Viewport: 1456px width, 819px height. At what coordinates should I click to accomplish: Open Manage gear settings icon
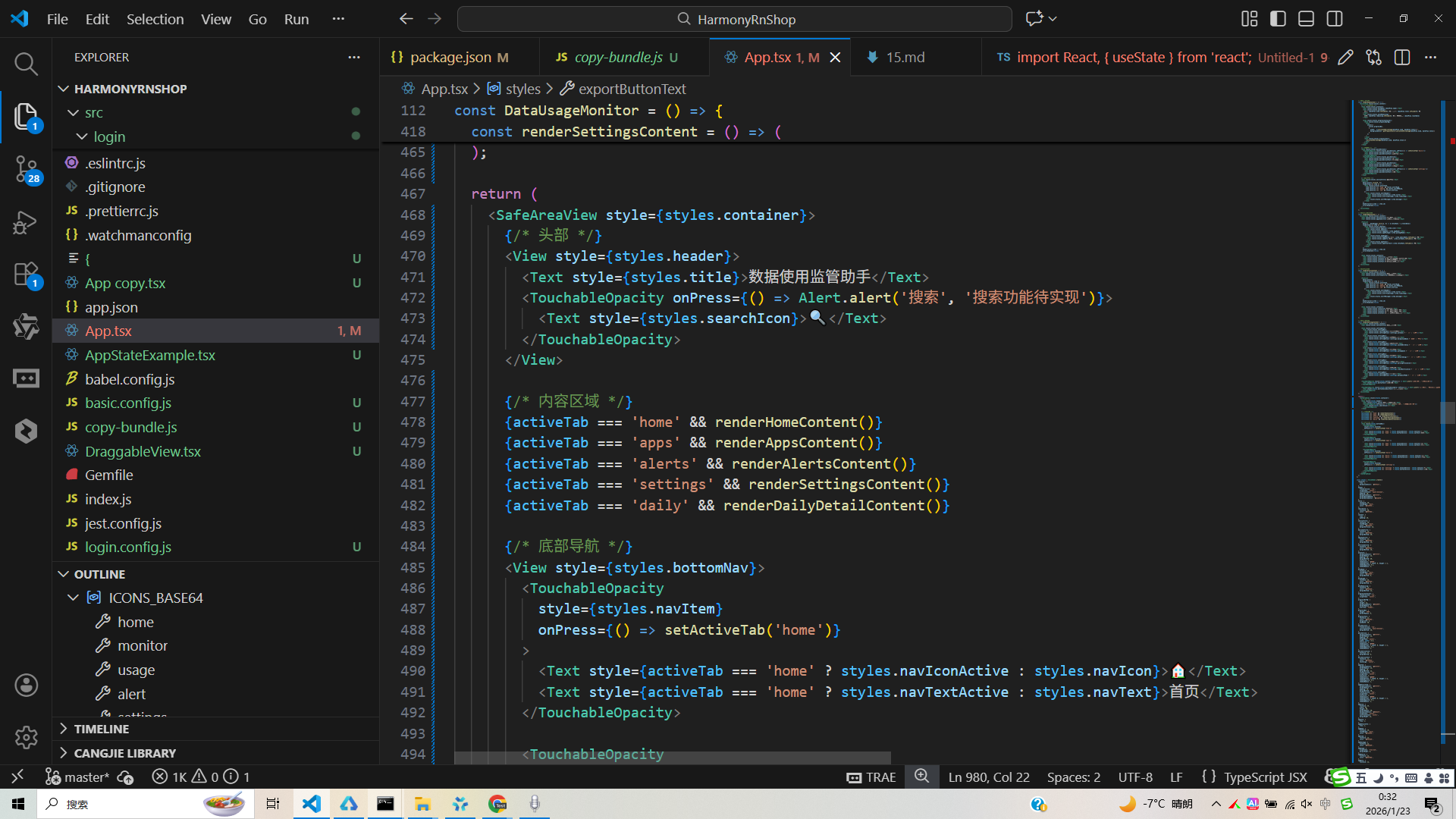[26, 737]
